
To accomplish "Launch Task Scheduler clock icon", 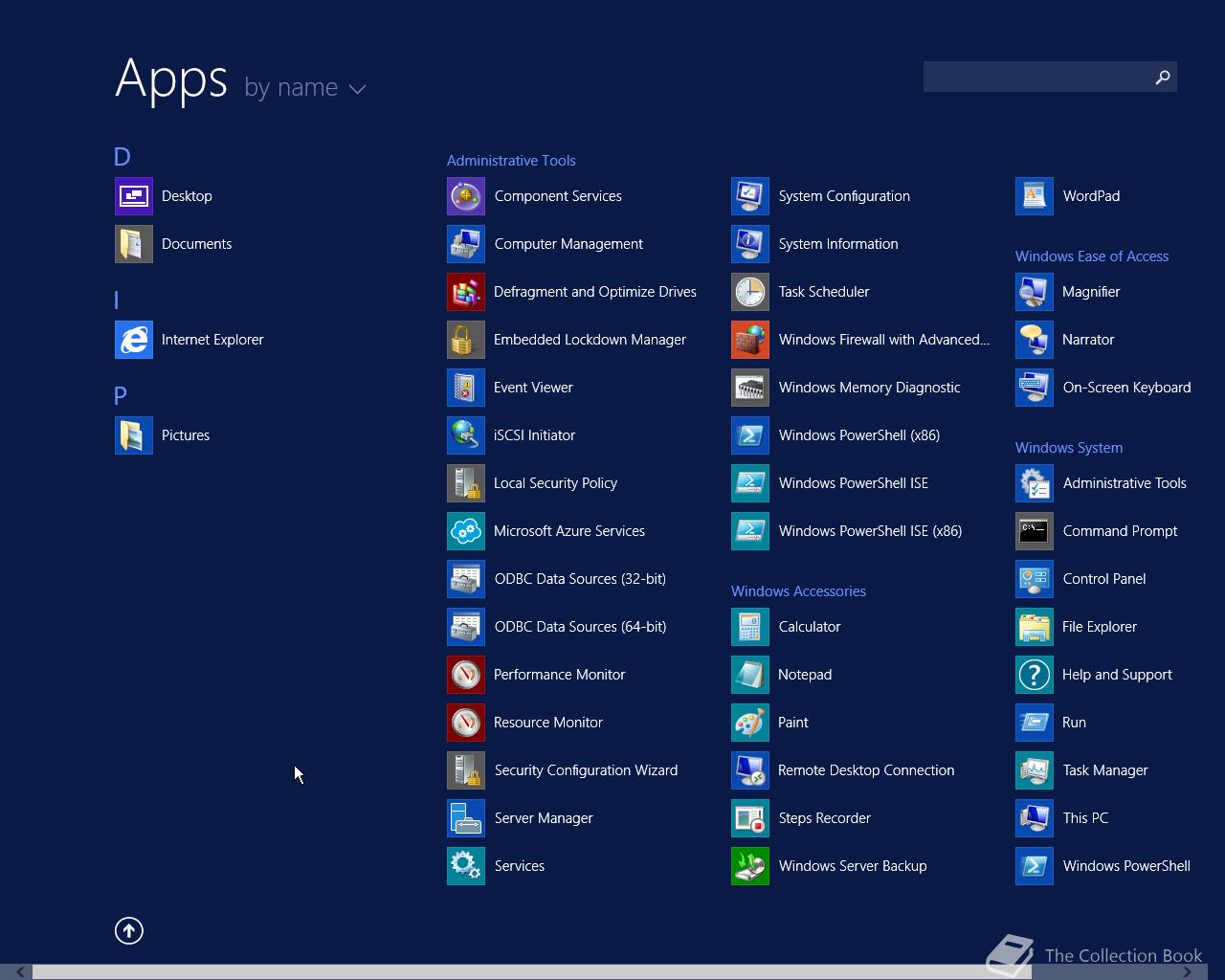I will tap(750, 292).
